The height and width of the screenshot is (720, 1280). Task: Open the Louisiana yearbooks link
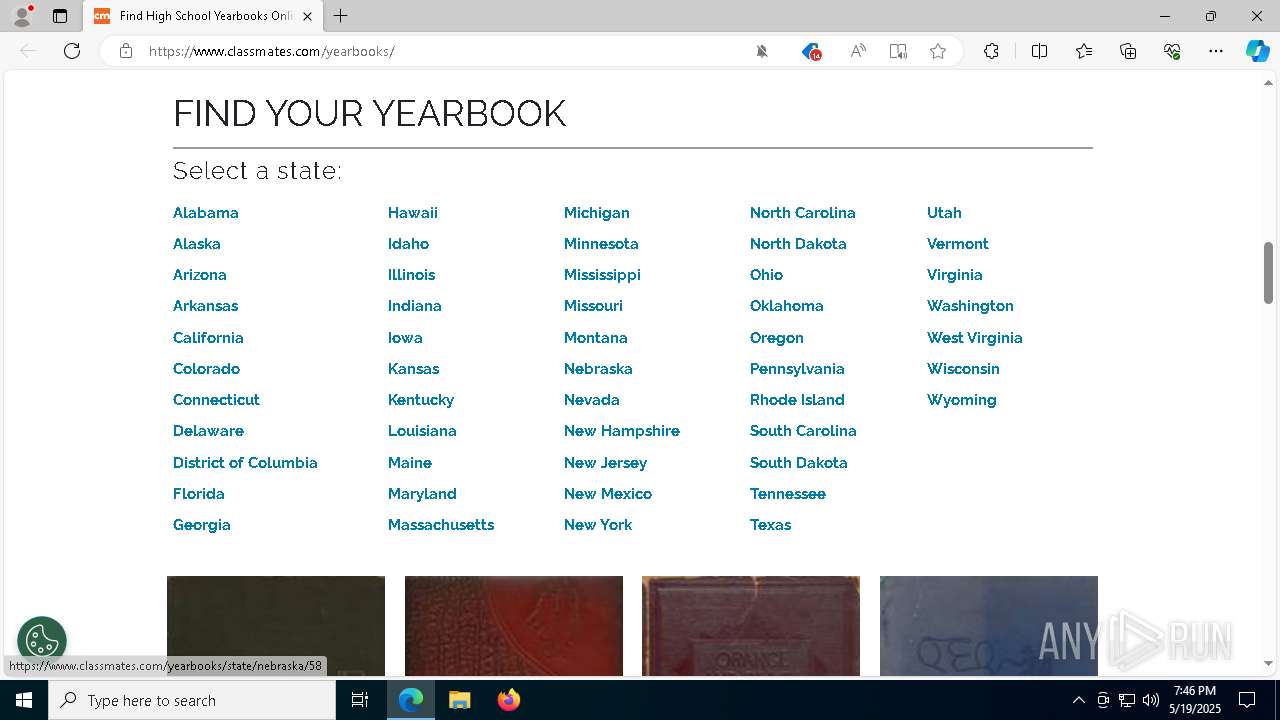click(x=422, y=431)
